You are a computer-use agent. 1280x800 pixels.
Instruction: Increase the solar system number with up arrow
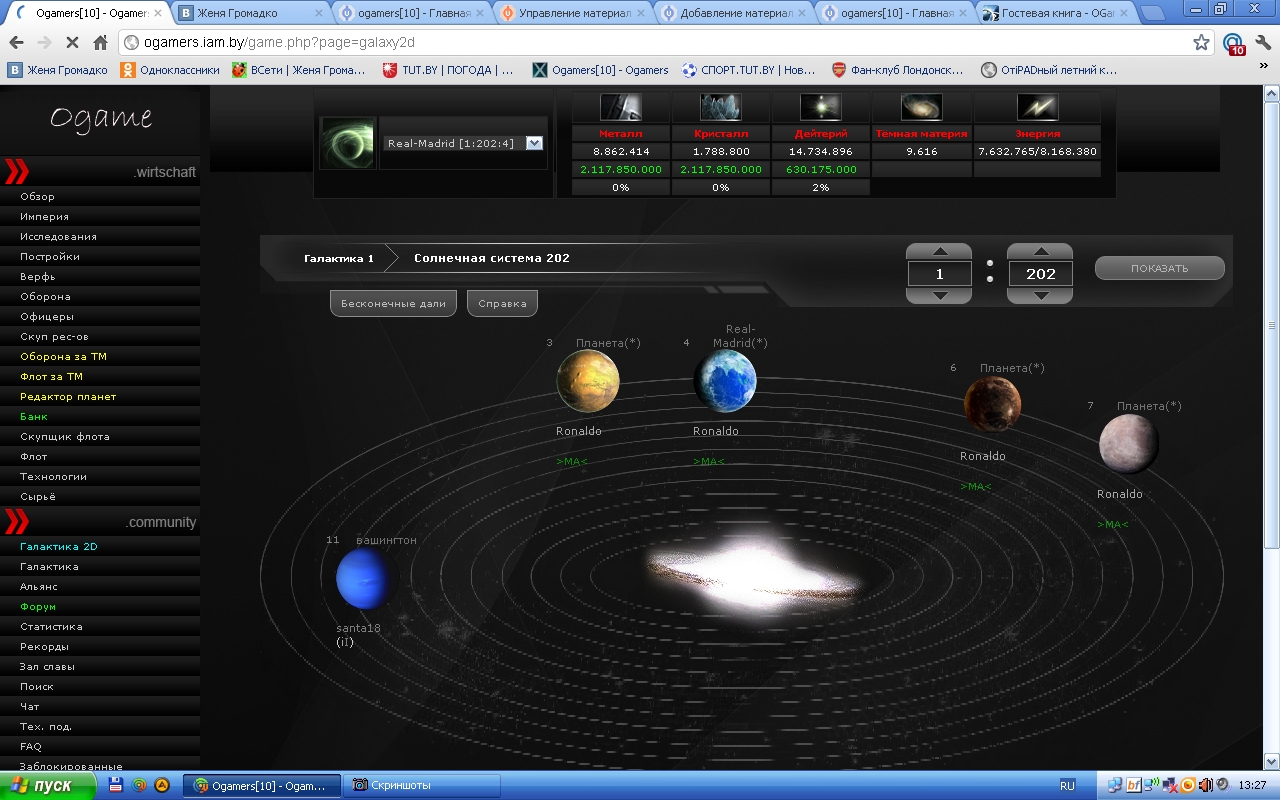(1040, 251)
